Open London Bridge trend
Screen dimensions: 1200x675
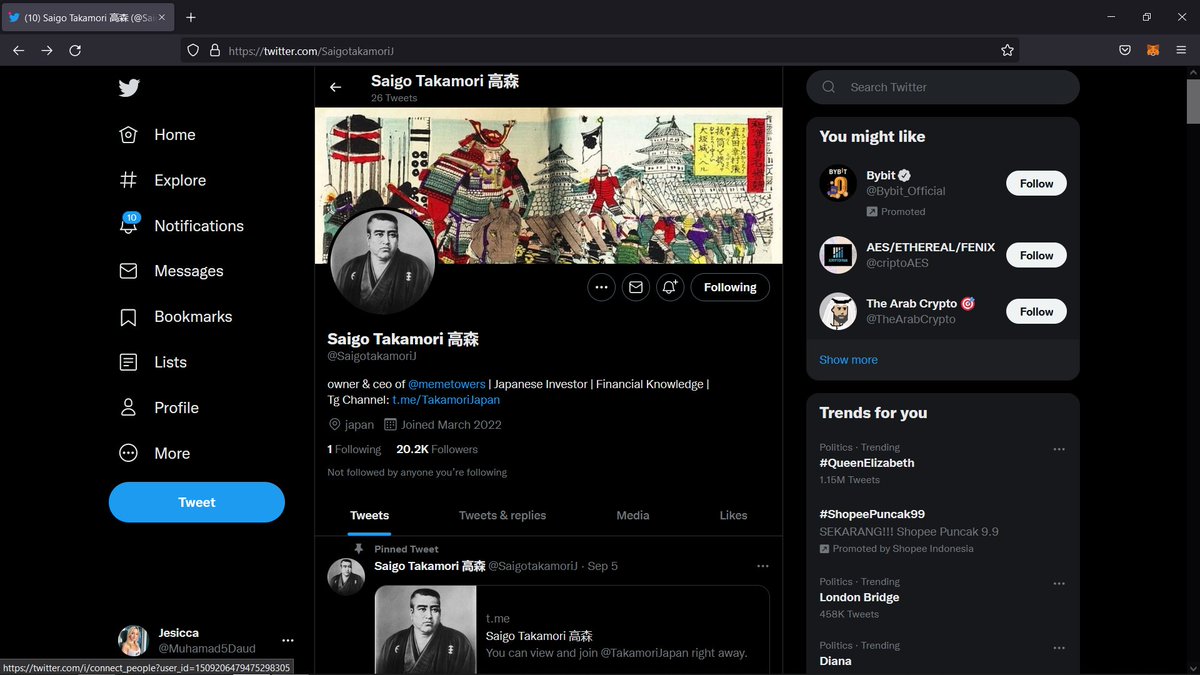[859, 597]
